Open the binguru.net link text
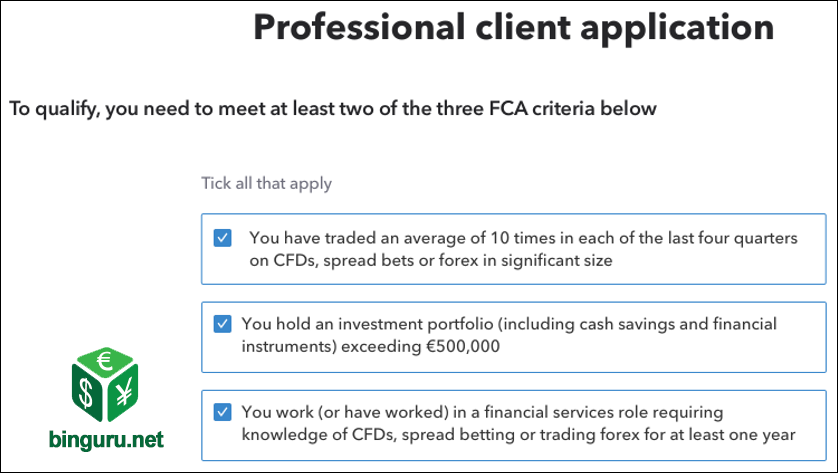This screenshot has height=473, width=838. [106, 439]
